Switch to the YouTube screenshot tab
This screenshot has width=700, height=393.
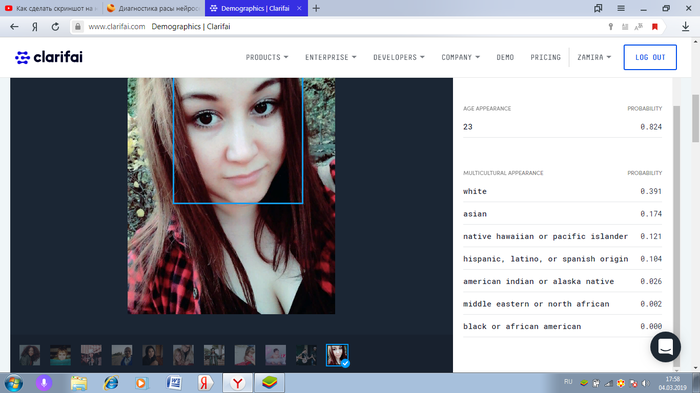[50, 8]
